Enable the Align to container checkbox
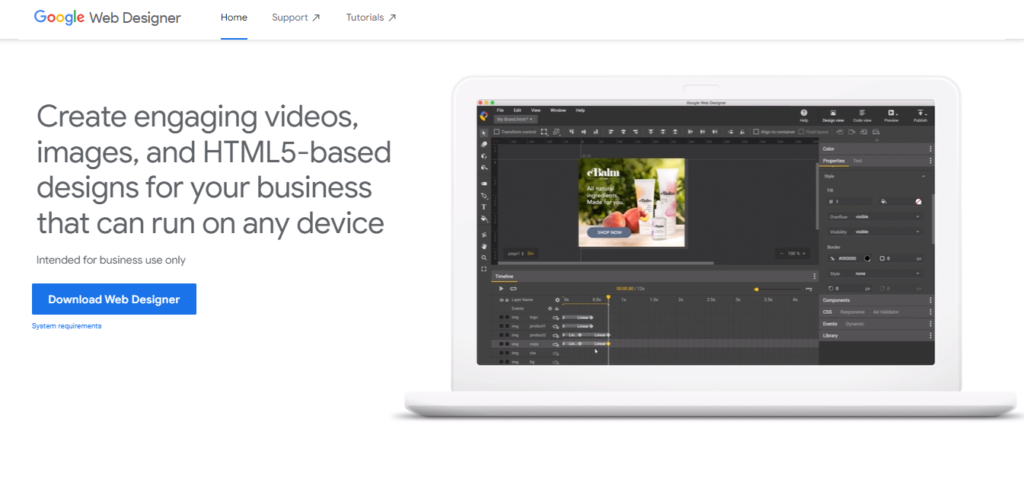This screenshot has width=1024, height=480. click(x=756, y=132)
